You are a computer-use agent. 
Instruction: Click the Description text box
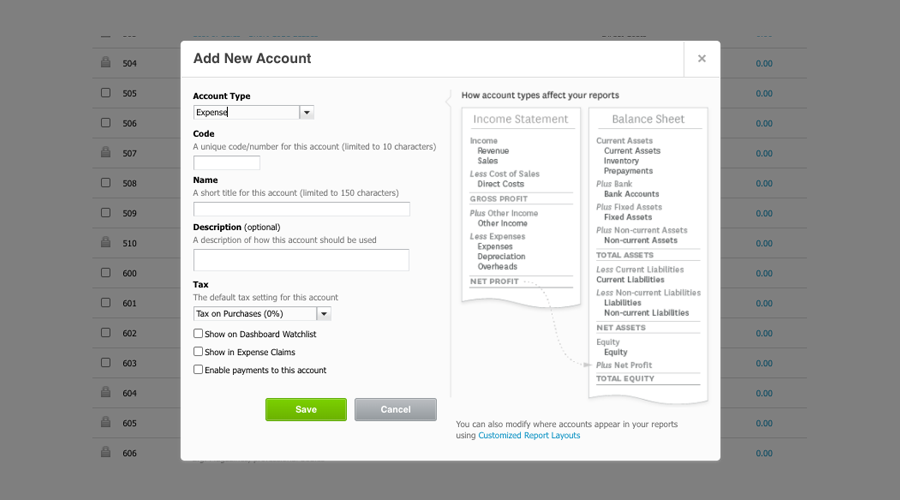tap(301, 260)
